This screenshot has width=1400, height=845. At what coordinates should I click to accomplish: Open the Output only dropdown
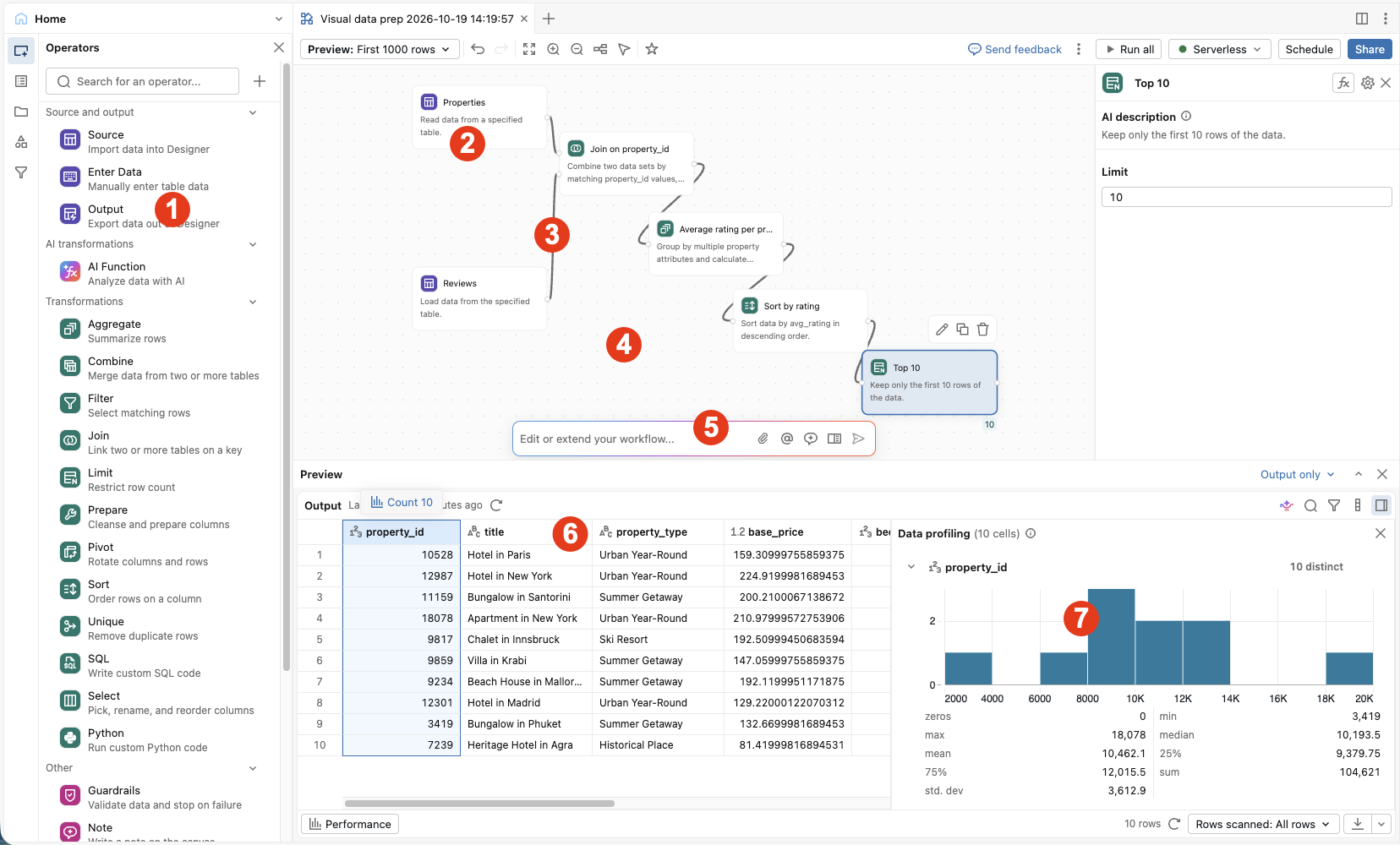[x=1297, y=474]
